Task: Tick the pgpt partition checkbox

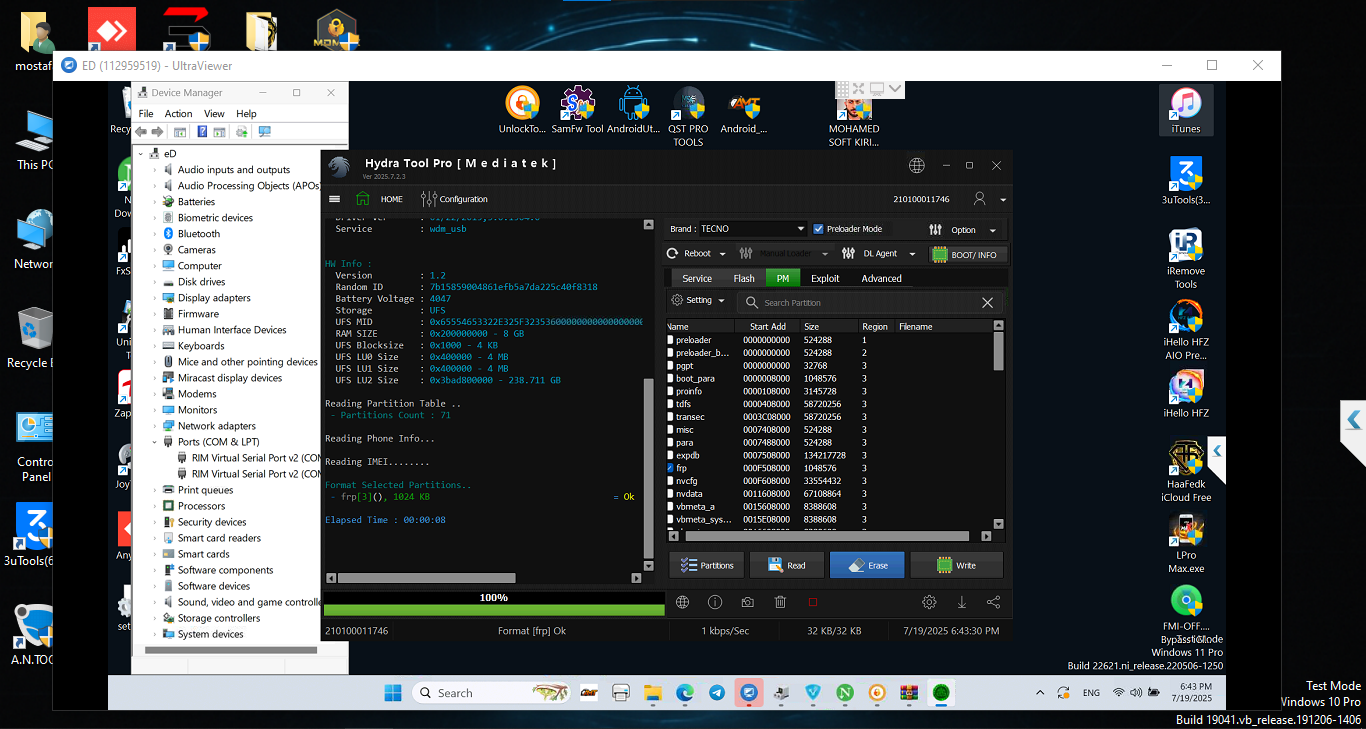Action: pos(671,366)
